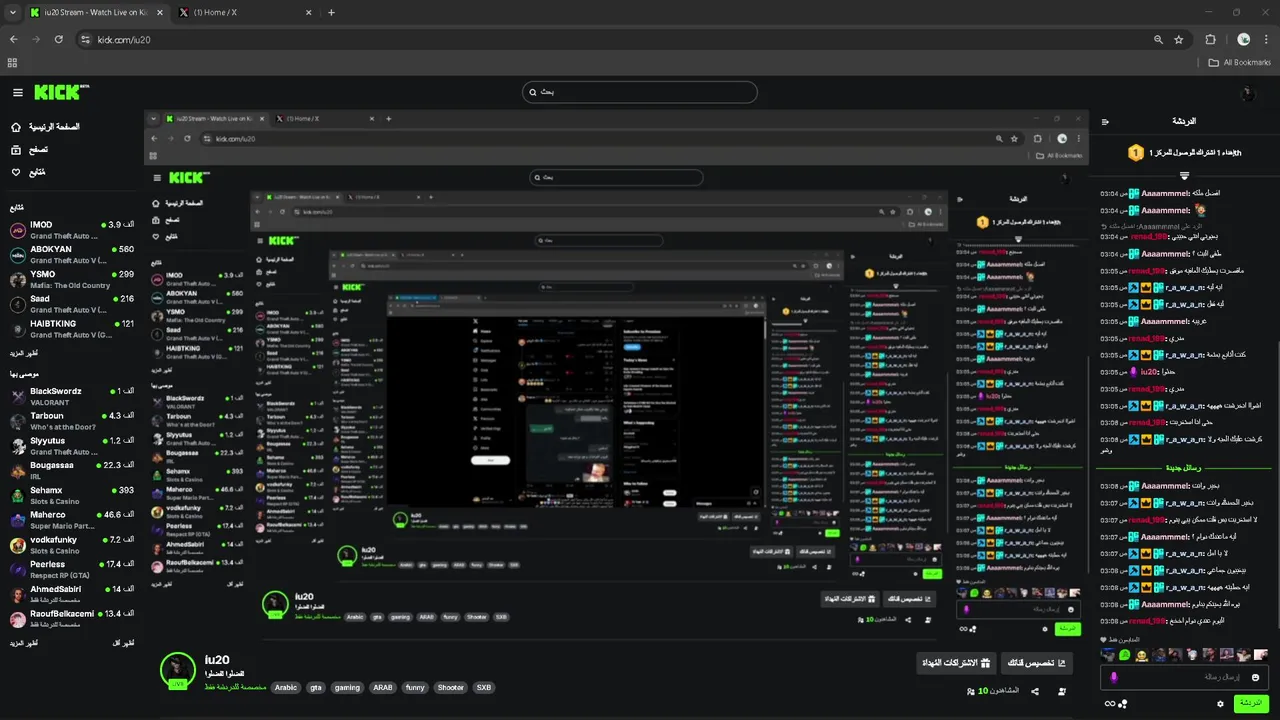Viewport: 1280px width, 720px height.
Task: Select the gta tag
Action: [x=316, y=688]
